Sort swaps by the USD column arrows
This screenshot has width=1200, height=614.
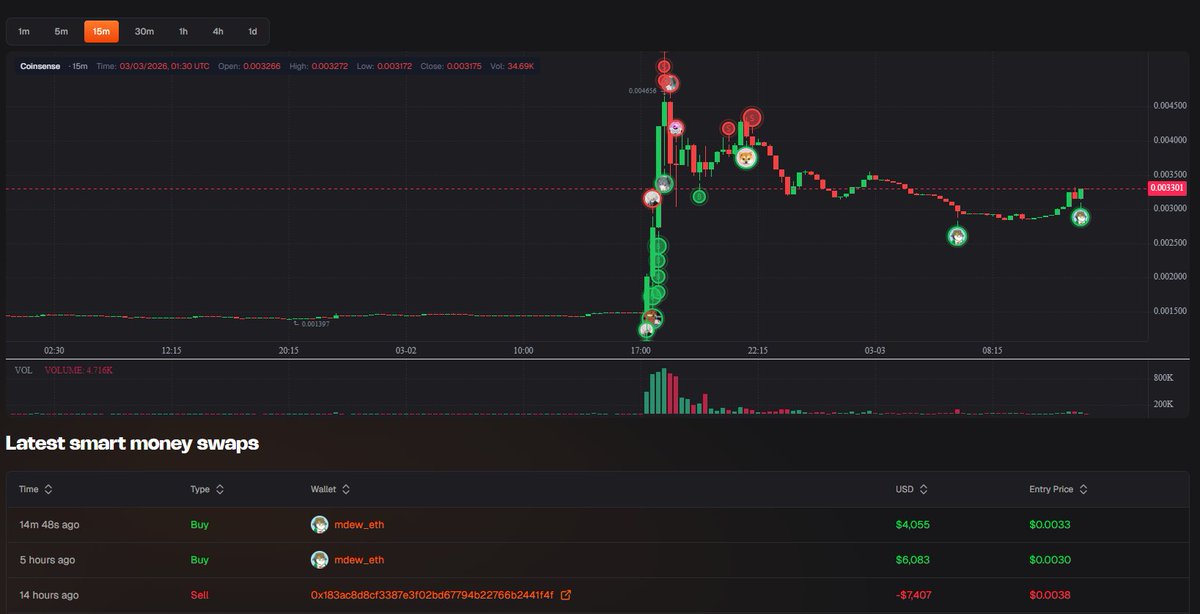[x=923, y=490]
